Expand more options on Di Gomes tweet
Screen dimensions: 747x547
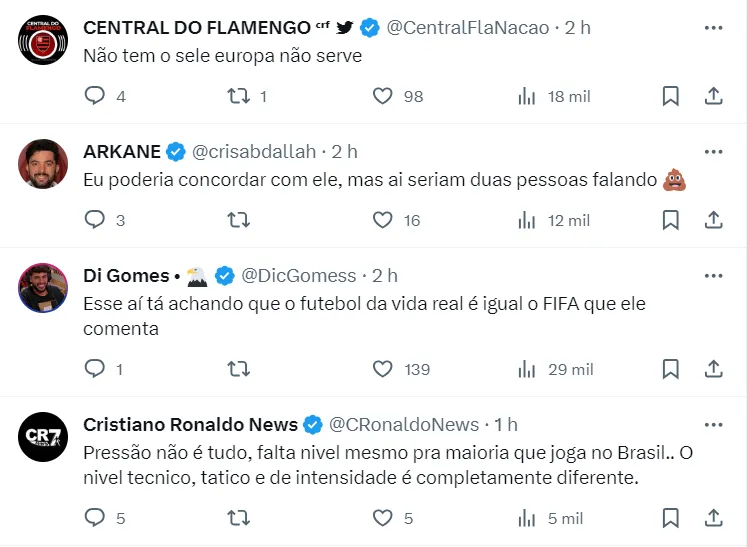tap(713, 276)
